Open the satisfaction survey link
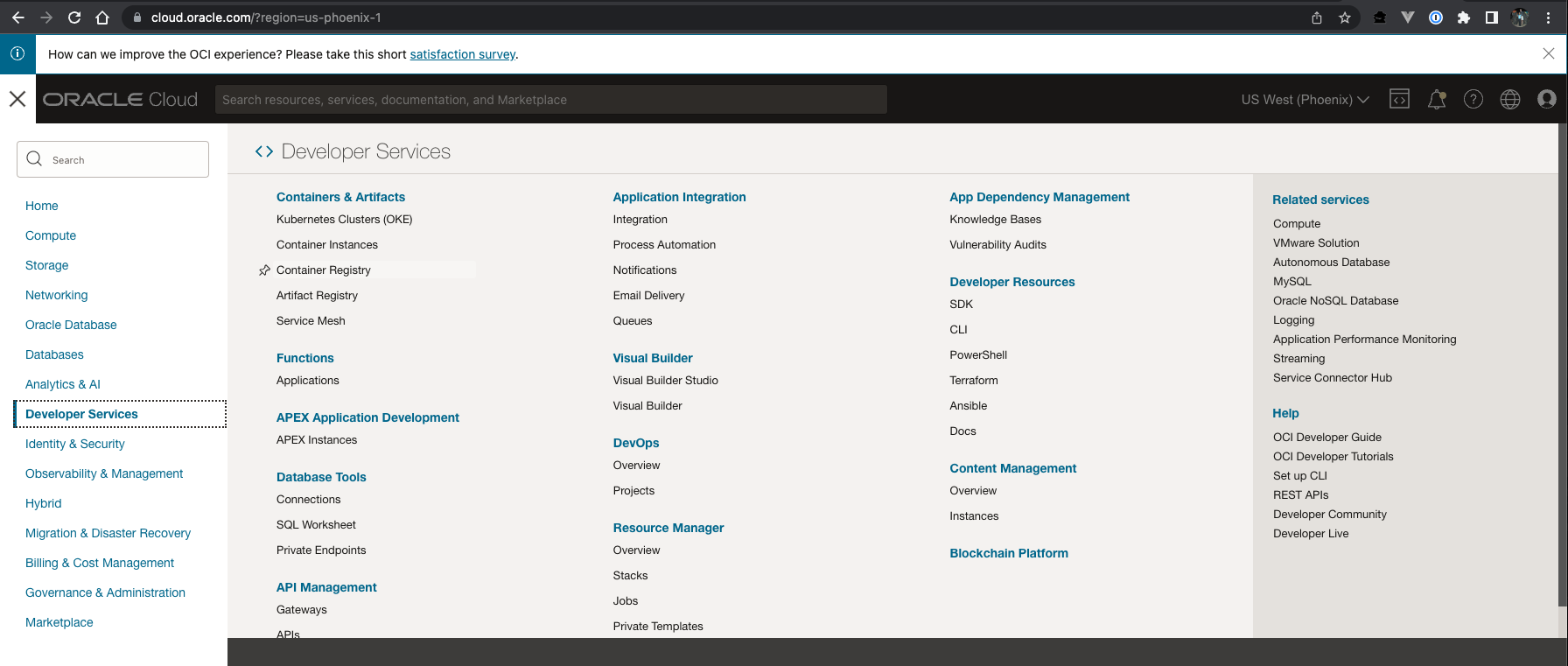The height and width of the screenshot is (666, 1568). 463,54
